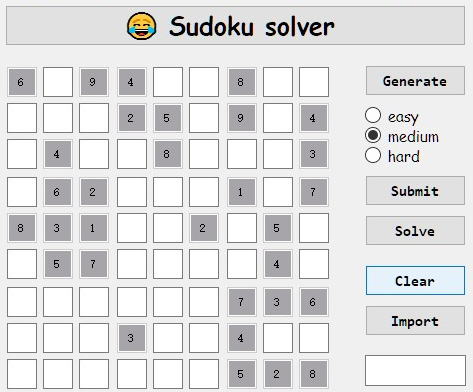Clear the board with the Clear button
The image size is (473, 392).
(x=415, y=281)
